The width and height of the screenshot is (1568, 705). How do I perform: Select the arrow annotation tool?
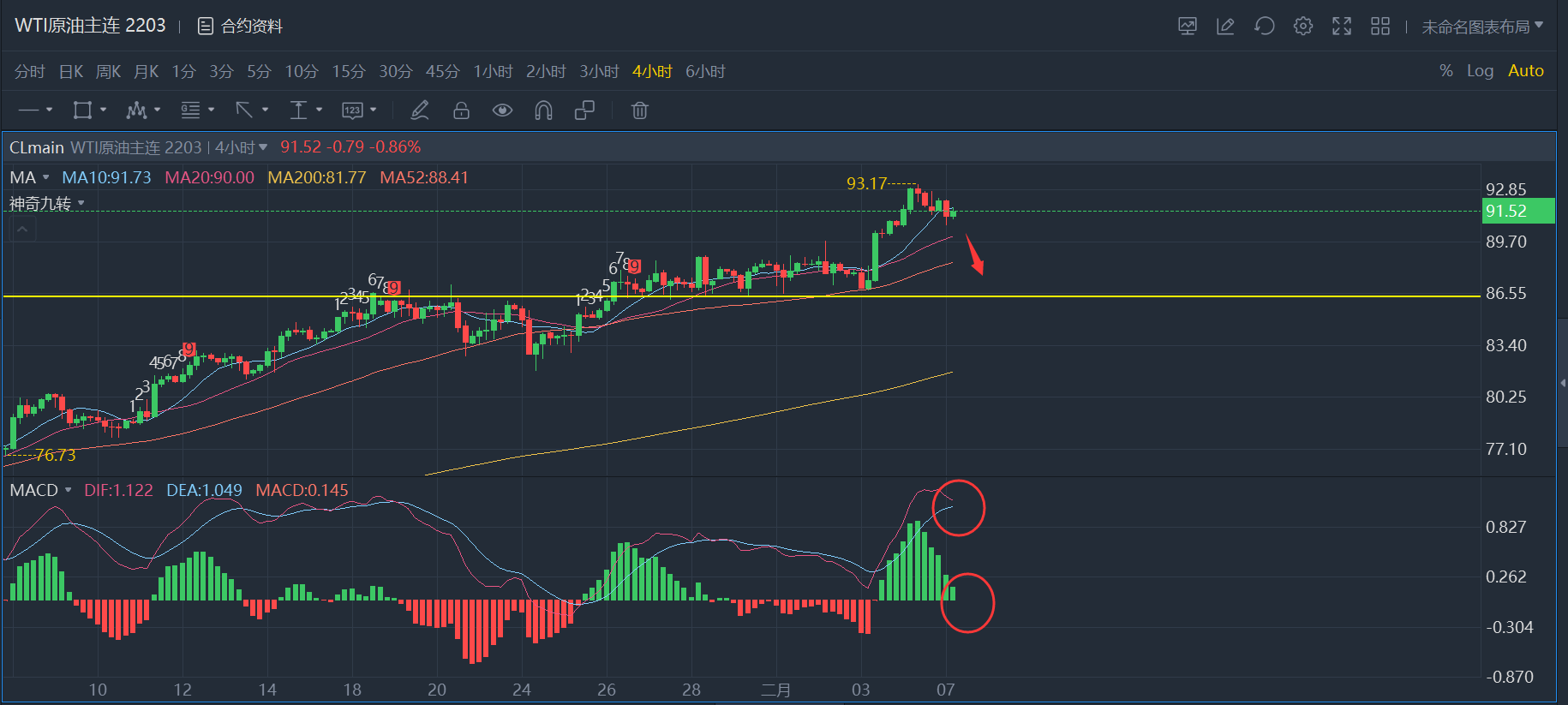coord(244,111)
